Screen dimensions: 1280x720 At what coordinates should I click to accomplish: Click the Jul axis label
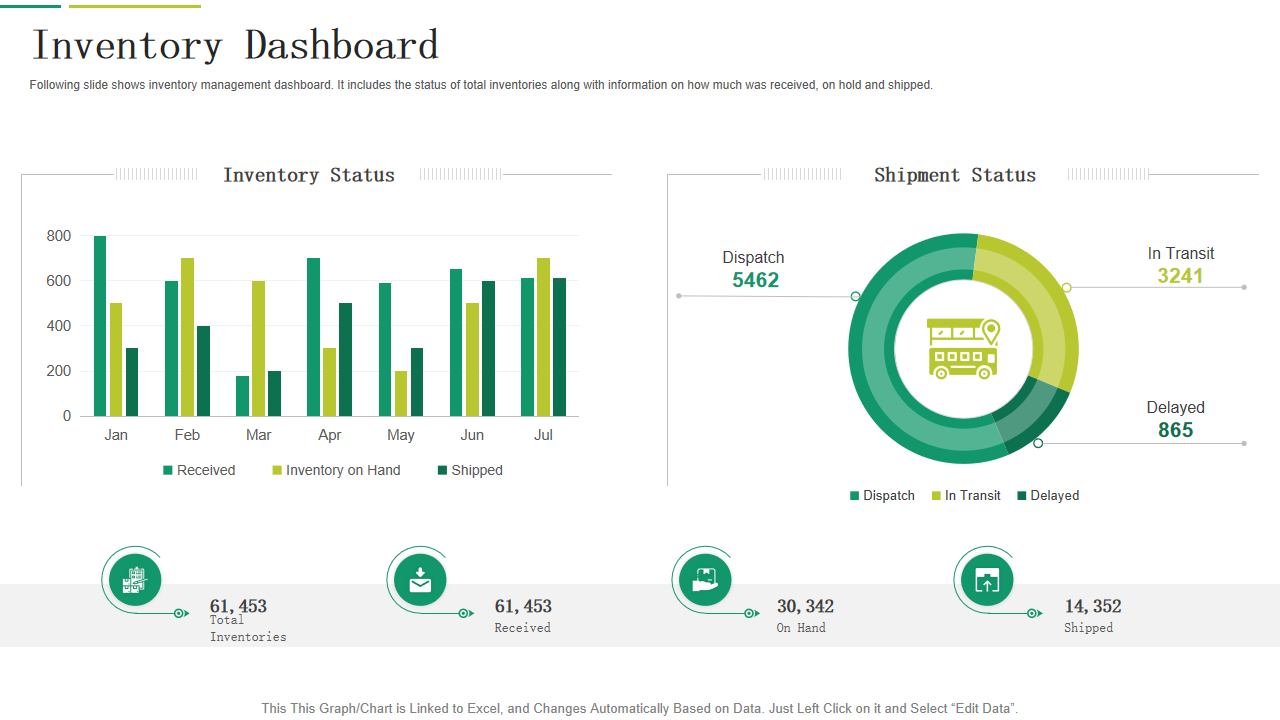pos(543,435)
